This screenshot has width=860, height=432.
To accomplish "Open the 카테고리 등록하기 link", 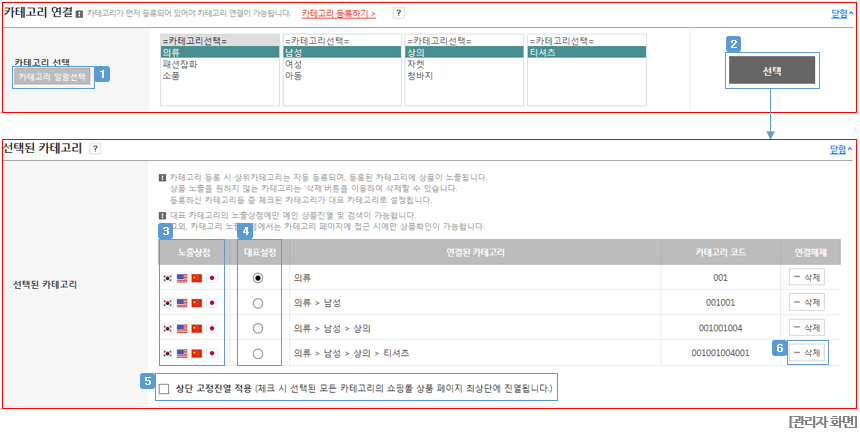I will tap(338, 14).
